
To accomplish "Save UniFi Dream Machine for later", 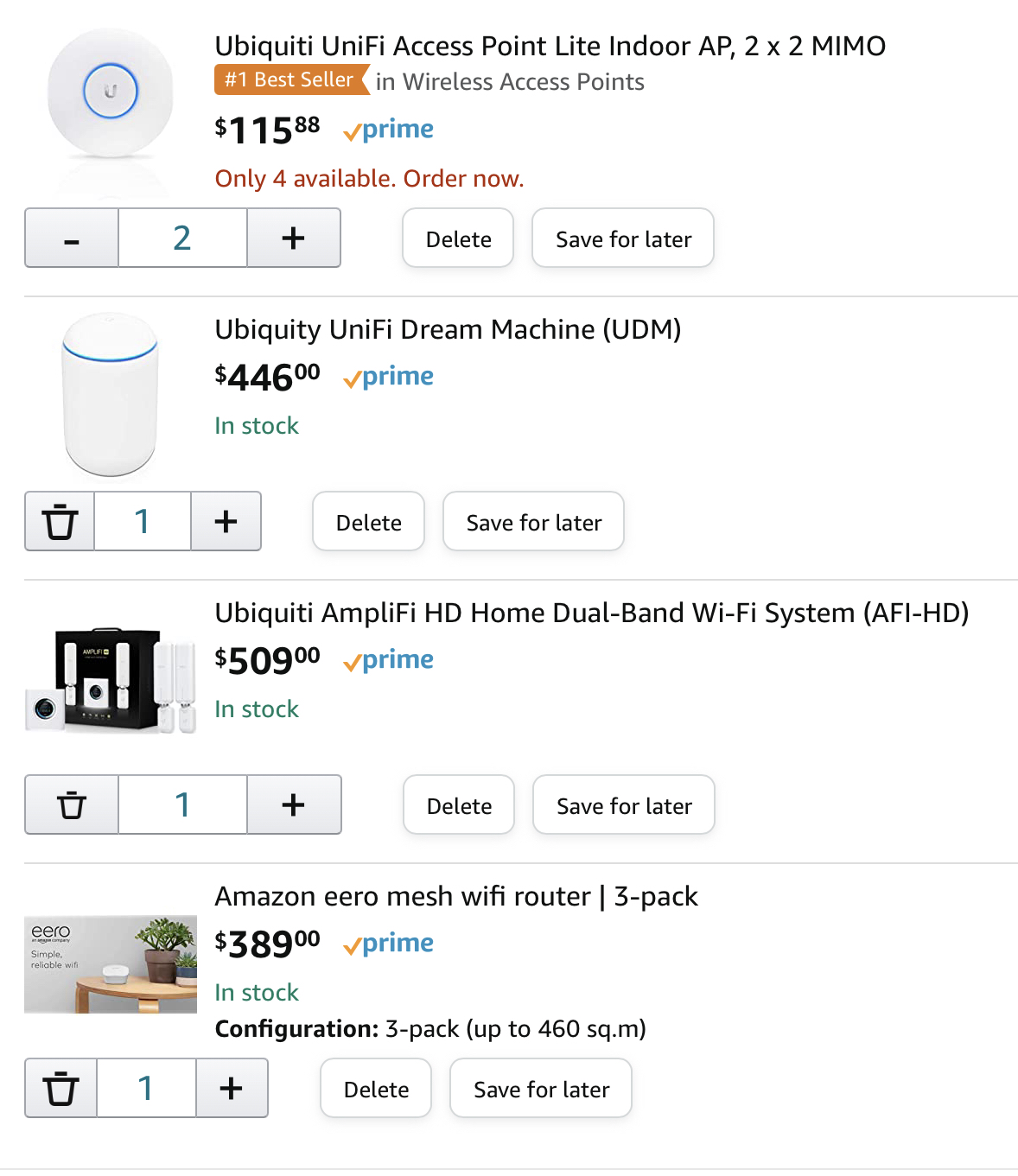I will (533, 522).
